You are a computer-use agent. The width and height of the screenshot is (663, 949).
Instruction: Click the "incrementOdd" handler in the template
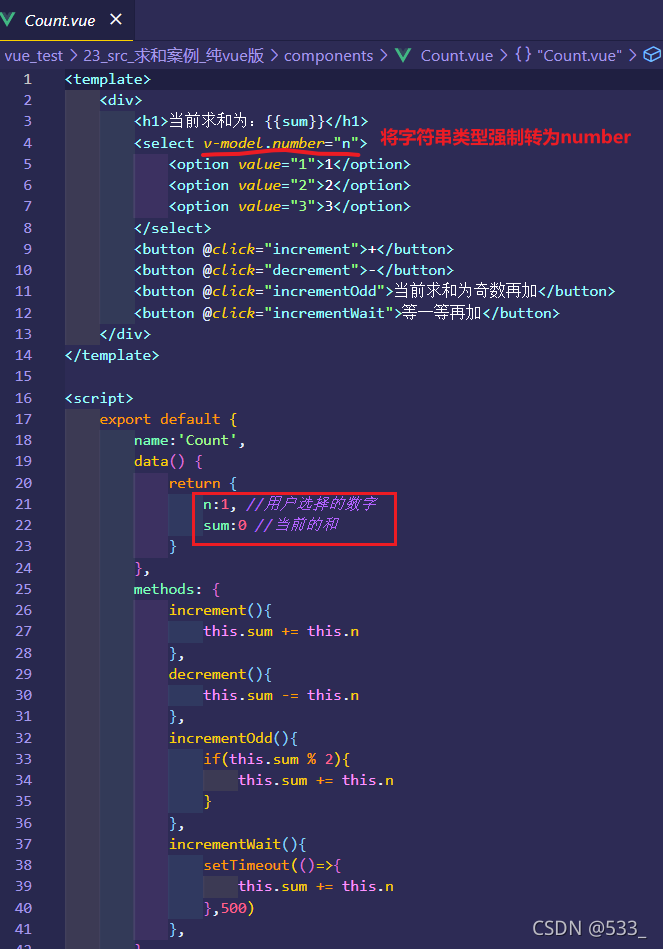coord(325,292)
